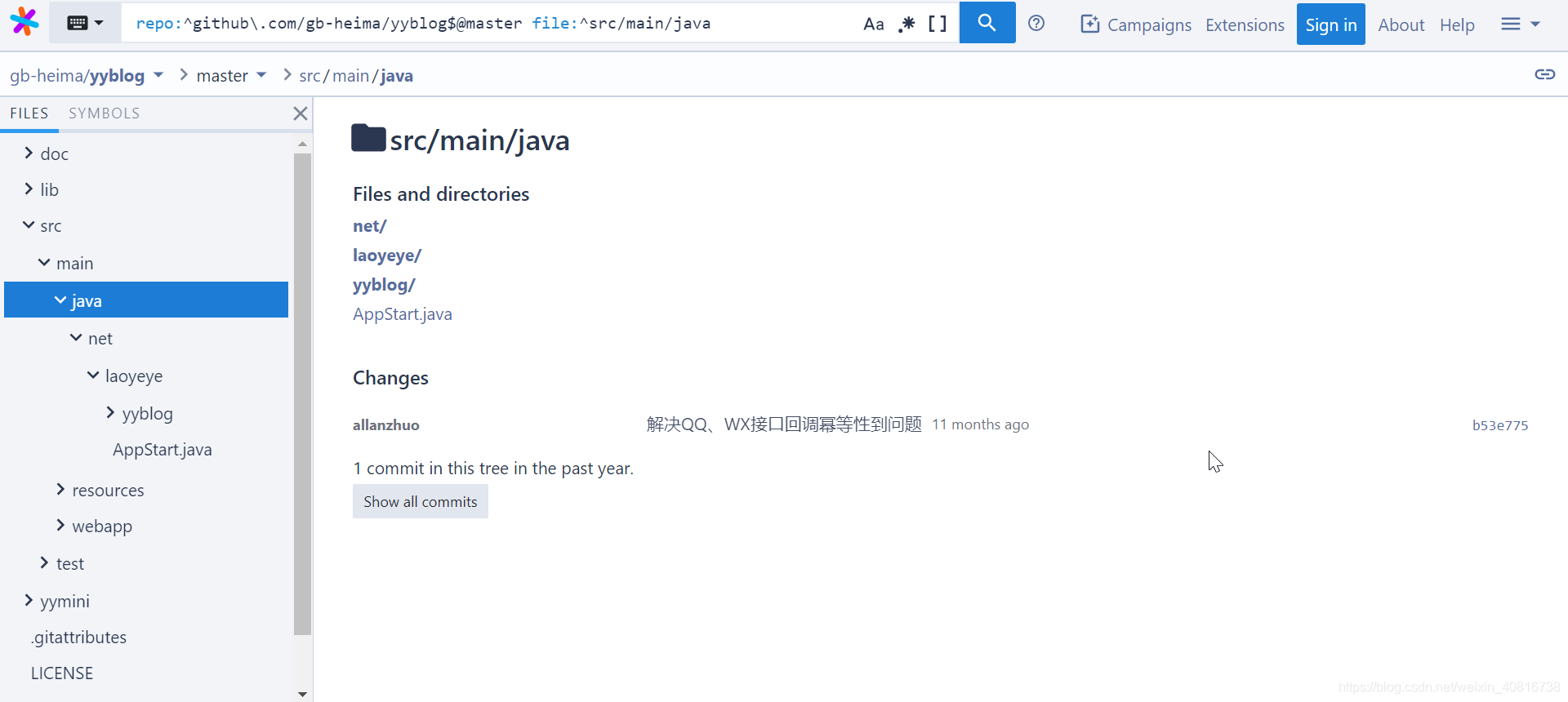The height and width of the screenshot is (702, 1568).
Task: Click the sidebar scroll down arrow
Action: [x=302, y=694]
